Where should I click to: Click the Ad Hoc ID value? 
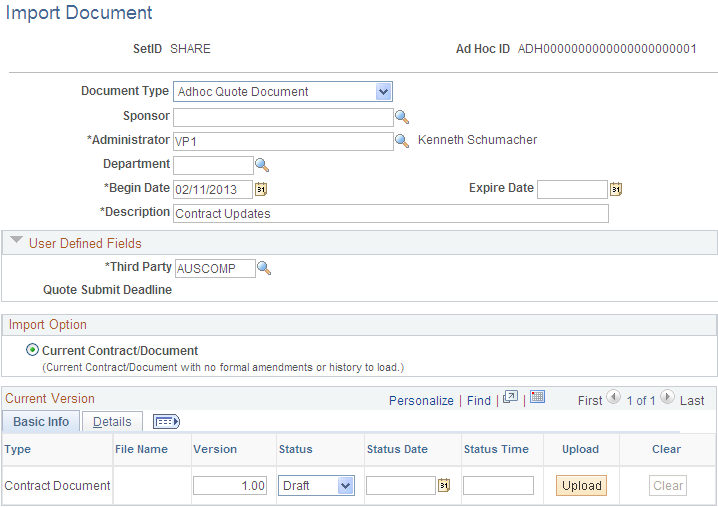[607, 49]
